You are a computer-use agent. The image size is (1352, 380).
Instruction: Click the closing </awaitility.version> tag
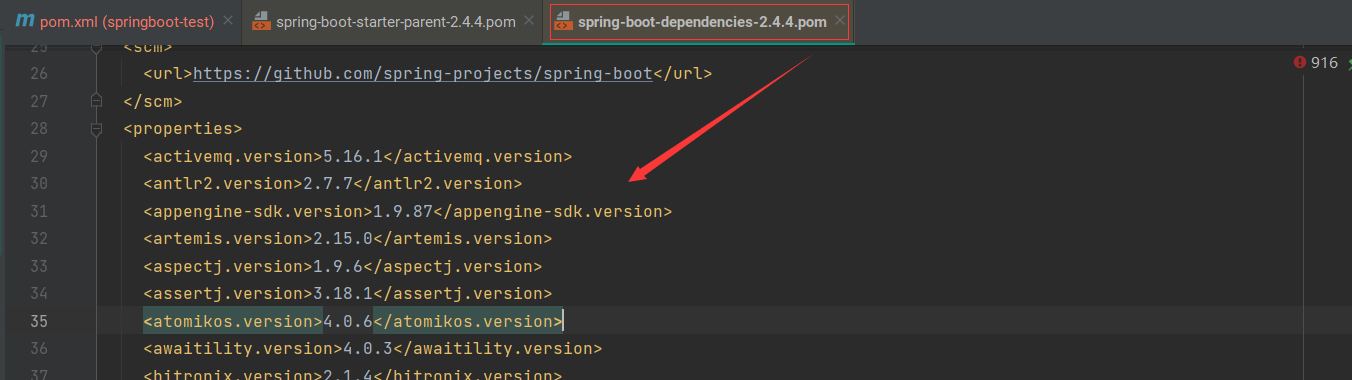coord(497,349)
